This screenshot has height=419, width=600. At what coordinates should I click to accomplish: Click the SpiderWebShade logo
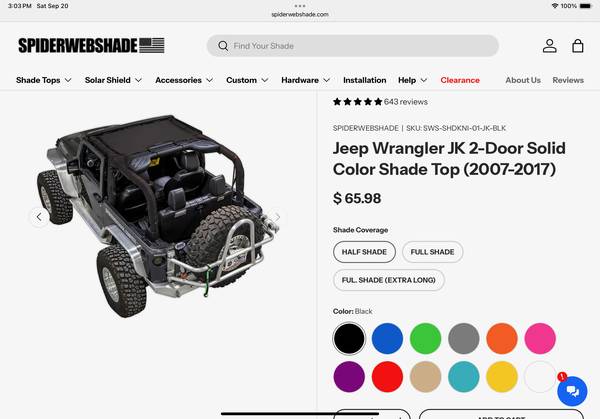click(x=91, y=46)
